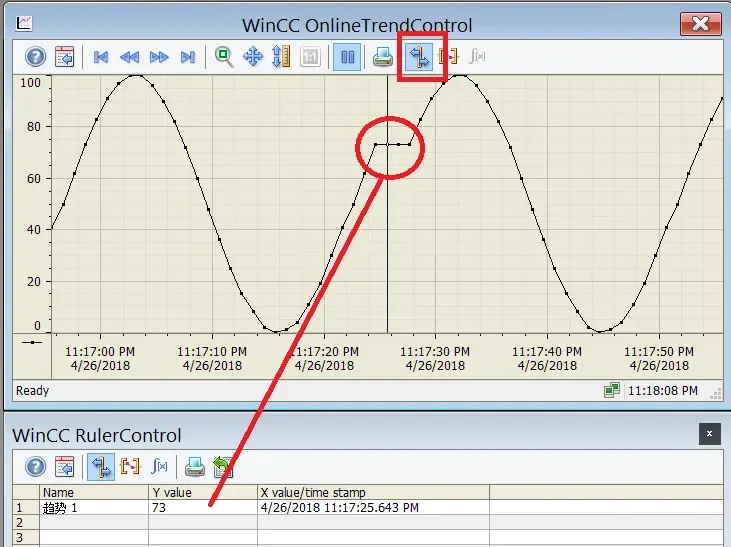Select row 1 with 趋势 1 entry

click(x=367, y=507)
